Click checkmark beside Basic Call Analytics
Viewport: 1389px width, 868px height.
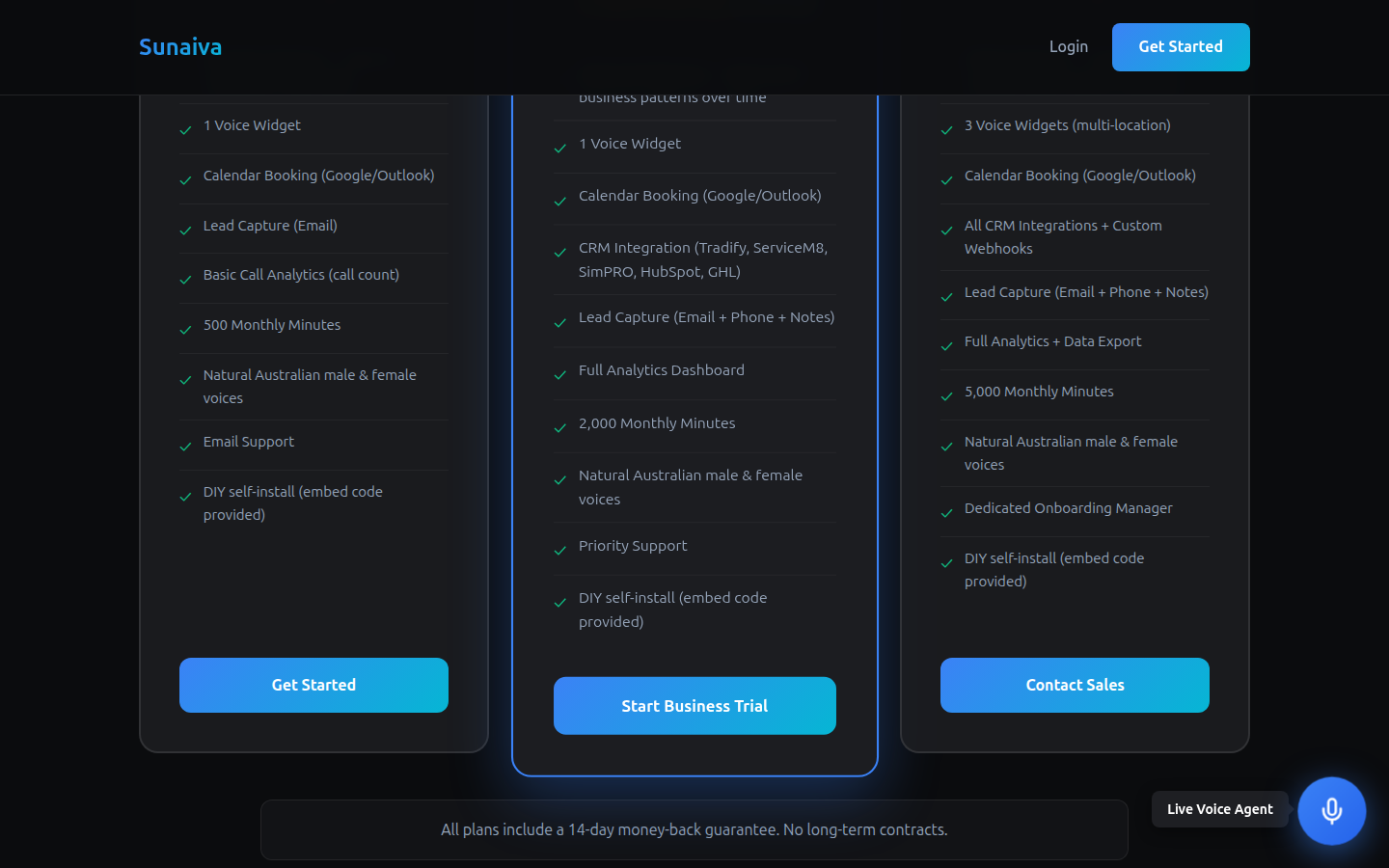coord(186,280)
